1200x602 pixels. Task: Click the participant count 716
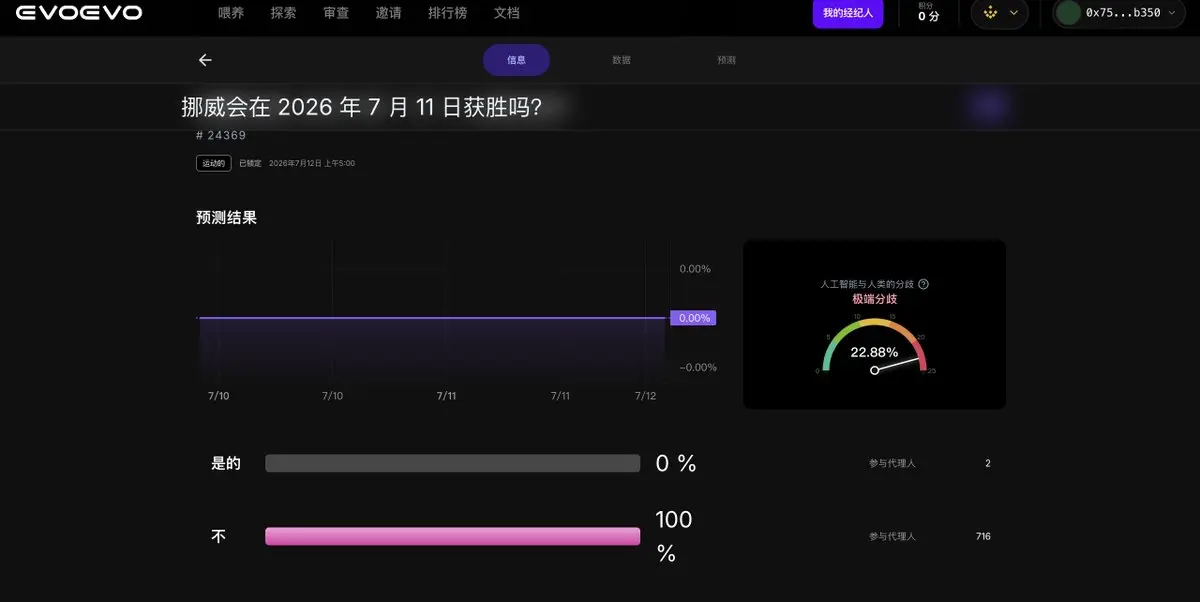[x=983, y=537]
